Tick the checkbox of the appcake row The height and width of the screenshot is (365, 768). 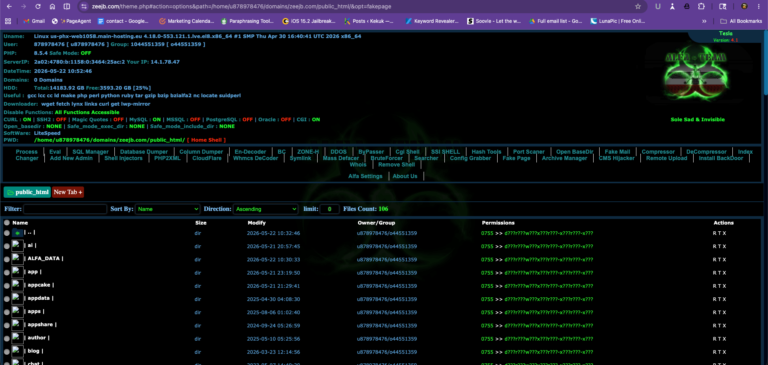pyautogui.click(x=7, y=286)
